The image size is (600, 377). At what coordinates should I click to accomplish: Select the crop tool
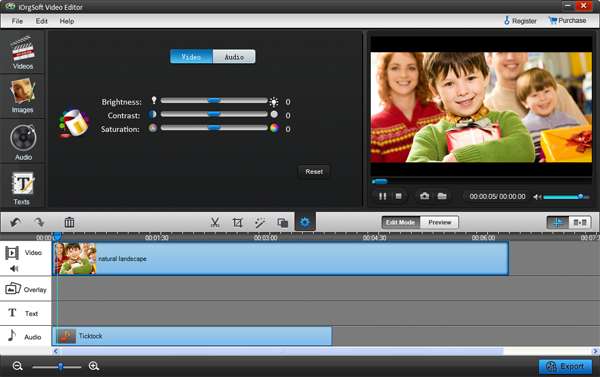[238, 222]
